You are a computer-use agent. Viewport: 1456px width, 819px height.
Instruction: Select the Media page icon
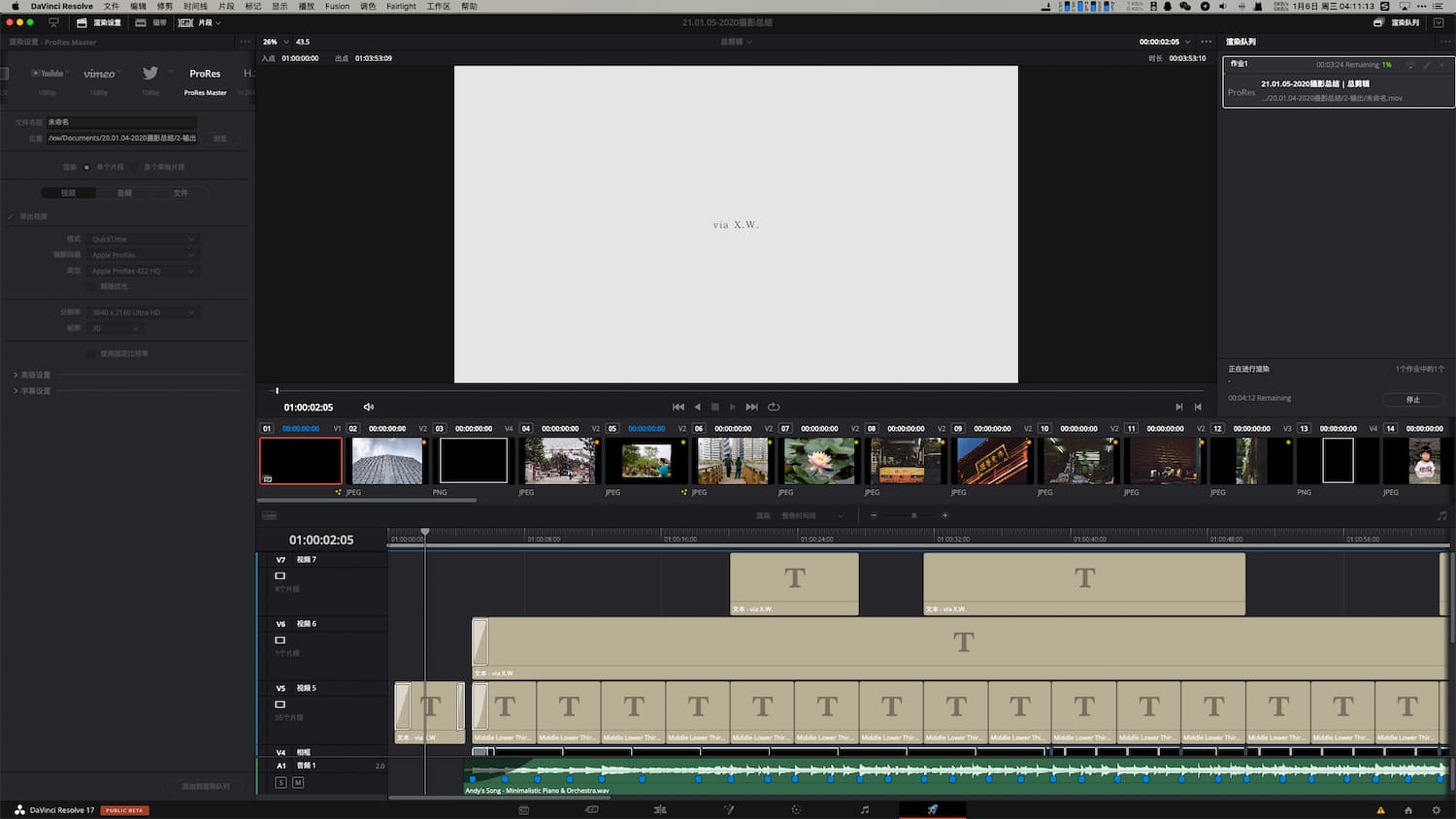pos(524,808)
